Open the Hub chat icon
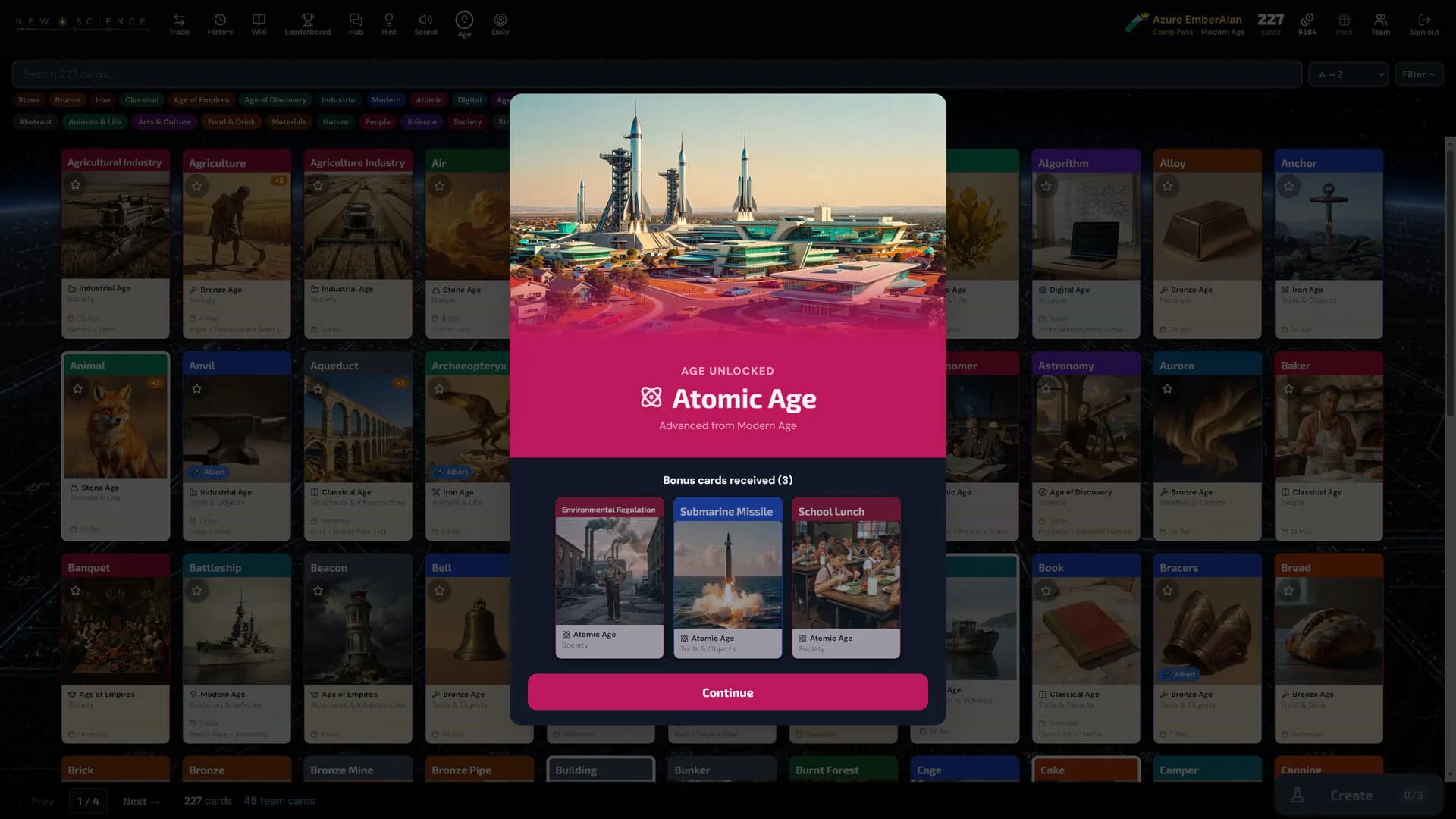 click(356, 24)
